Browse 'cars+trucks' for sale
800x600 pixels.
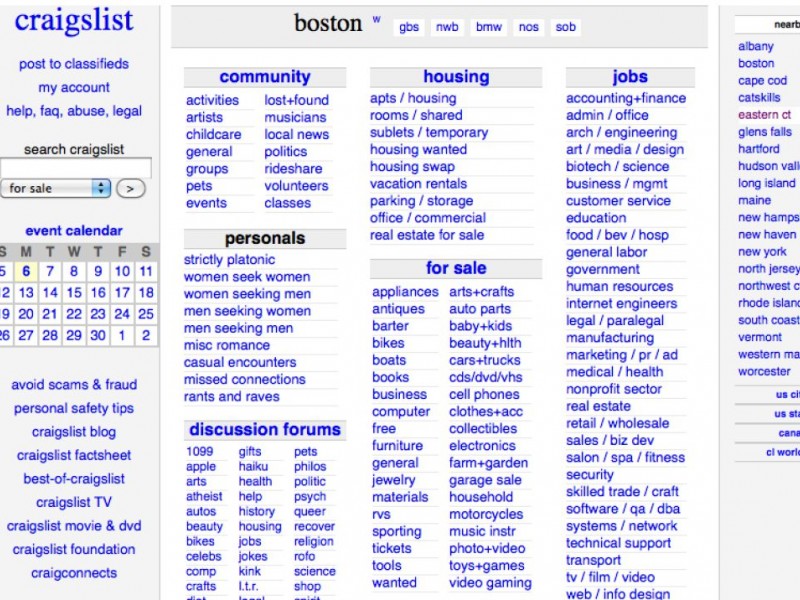pyautogui.click(x=485, y=360)
